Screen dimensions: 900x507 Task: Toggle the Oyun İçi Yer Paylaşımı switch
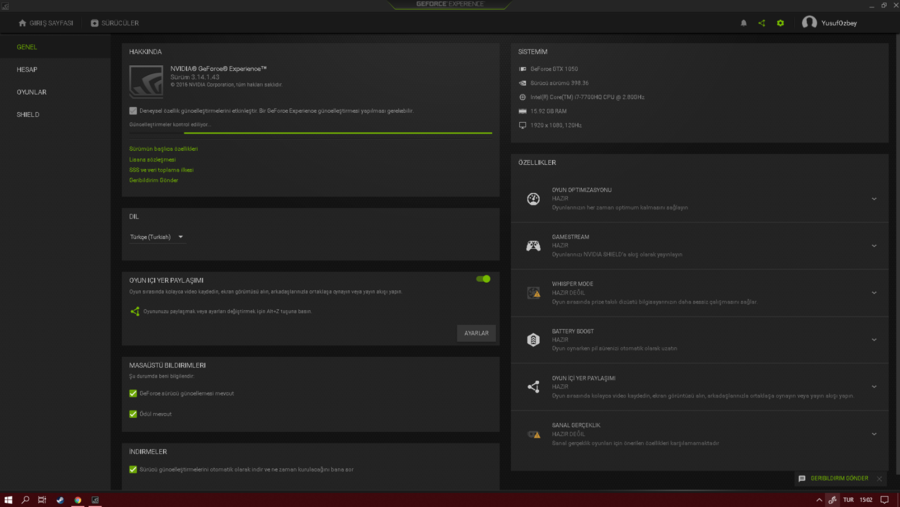(483, 279)
